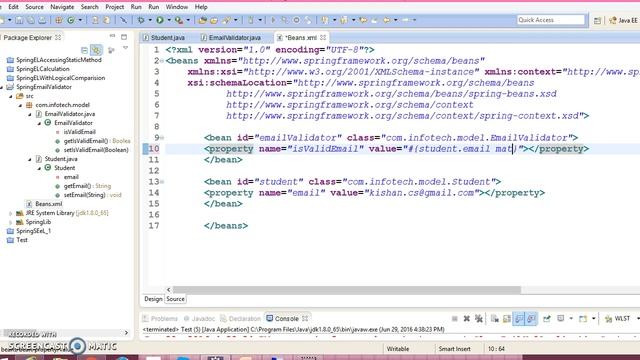Image resolution: width=640 pixels, height=360 pixels.
Task: Select the SpringELCalculation project
Action: (x=38, y=69)
